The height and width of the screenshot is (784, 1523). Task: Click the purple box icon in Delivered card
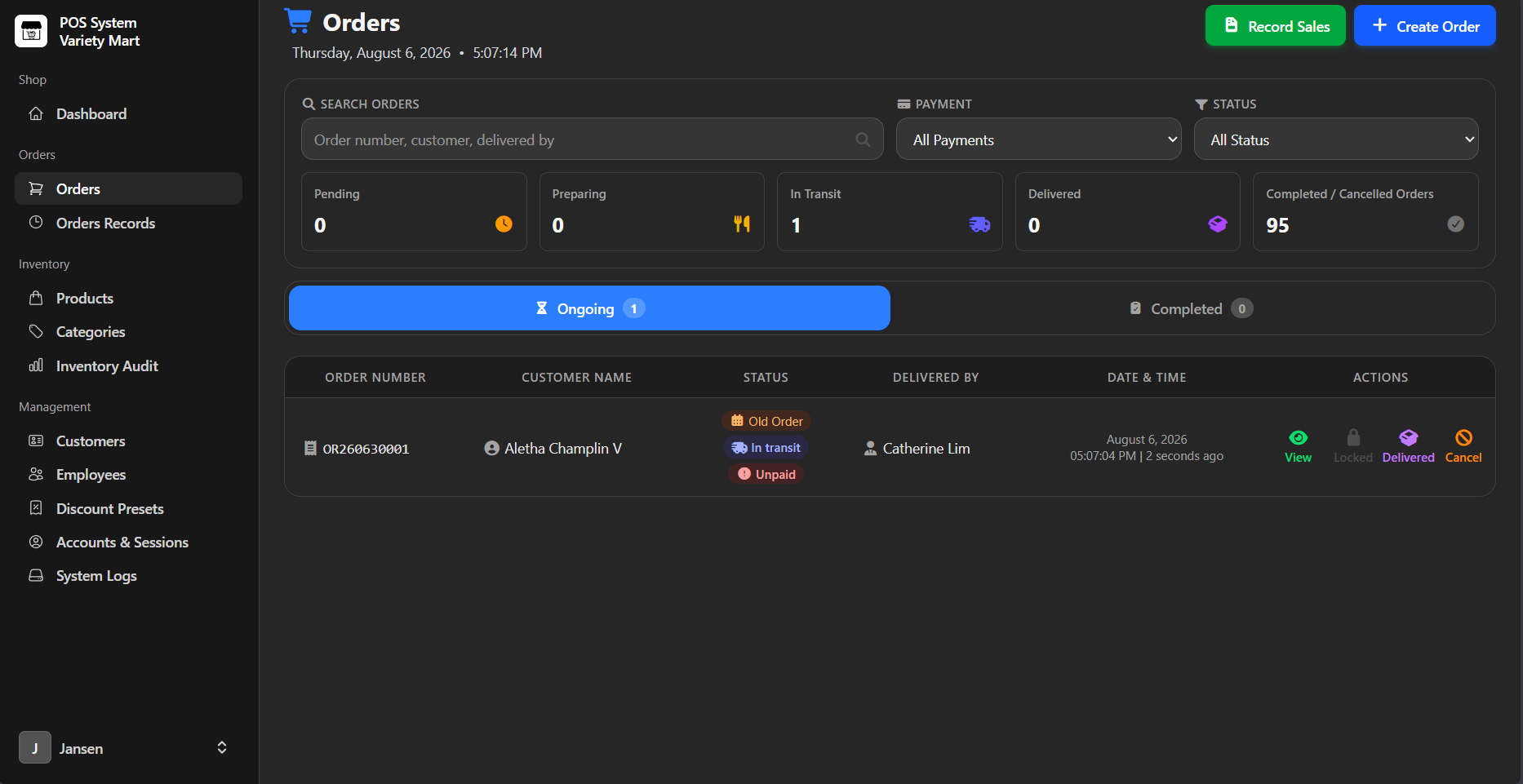[1218, 224]
